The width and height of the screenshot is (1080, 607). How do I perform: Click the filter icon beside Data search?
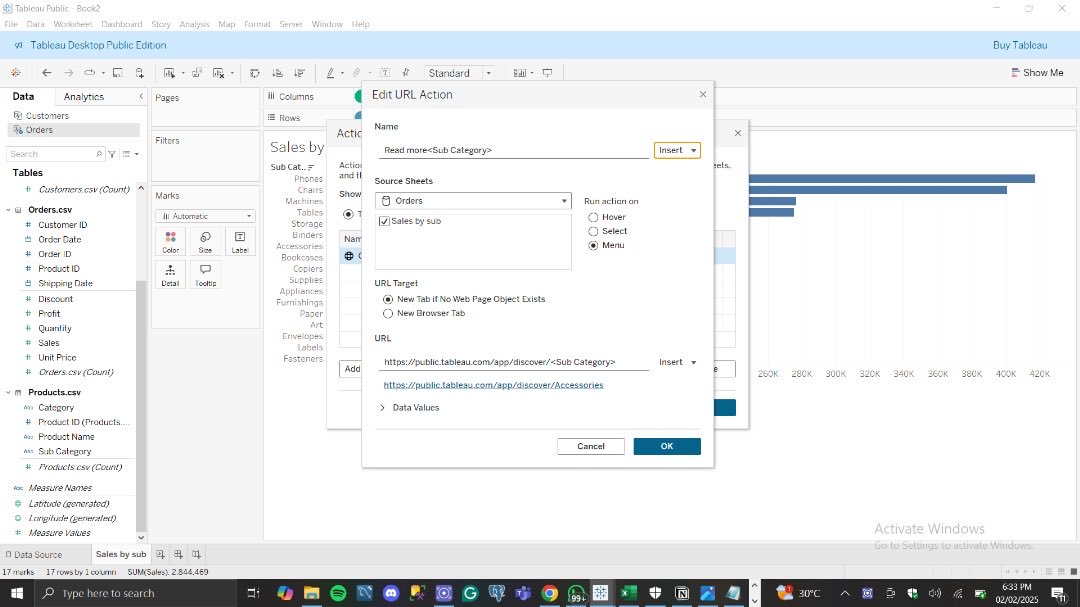tap(112, 154)
